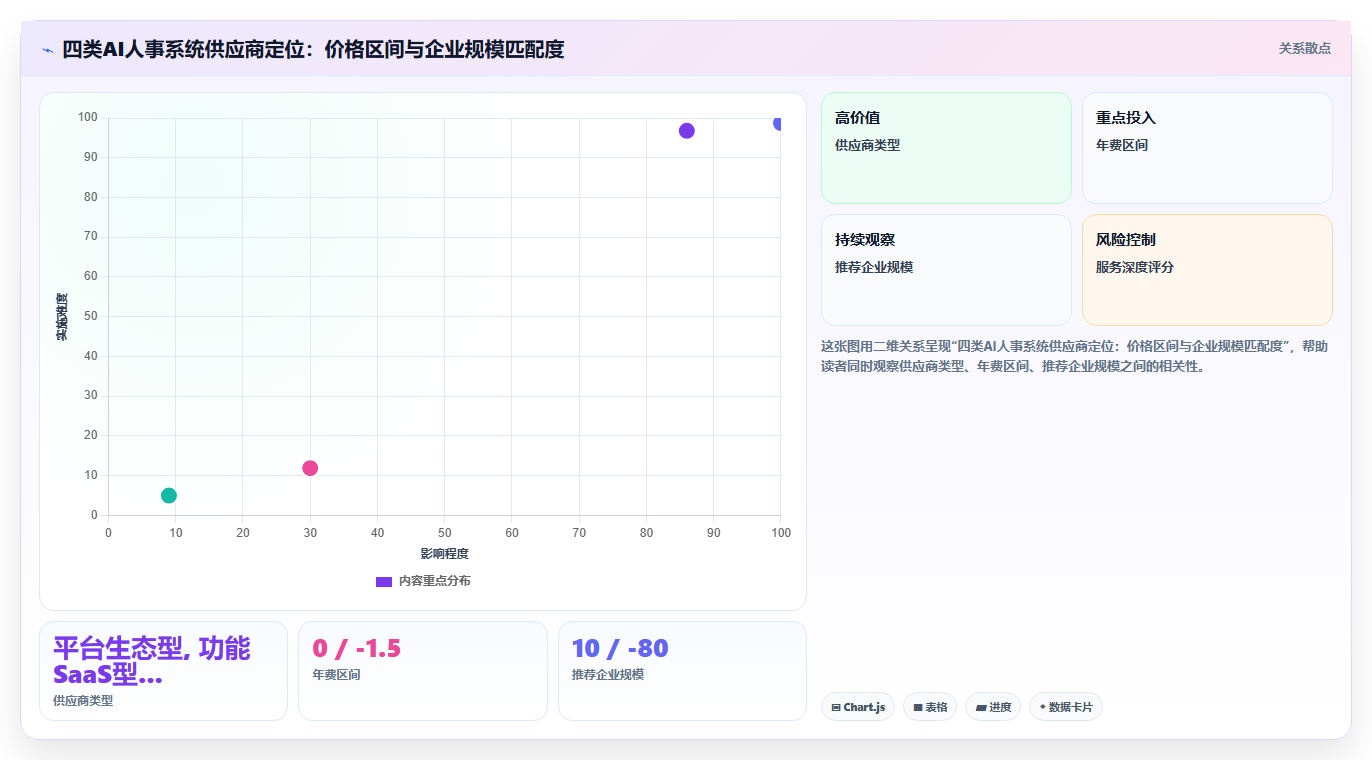This screenshot has width=1372, height=760.
Task: Click 服务深度评分 text in 风险控制 card
Action: click(1135, 267)
